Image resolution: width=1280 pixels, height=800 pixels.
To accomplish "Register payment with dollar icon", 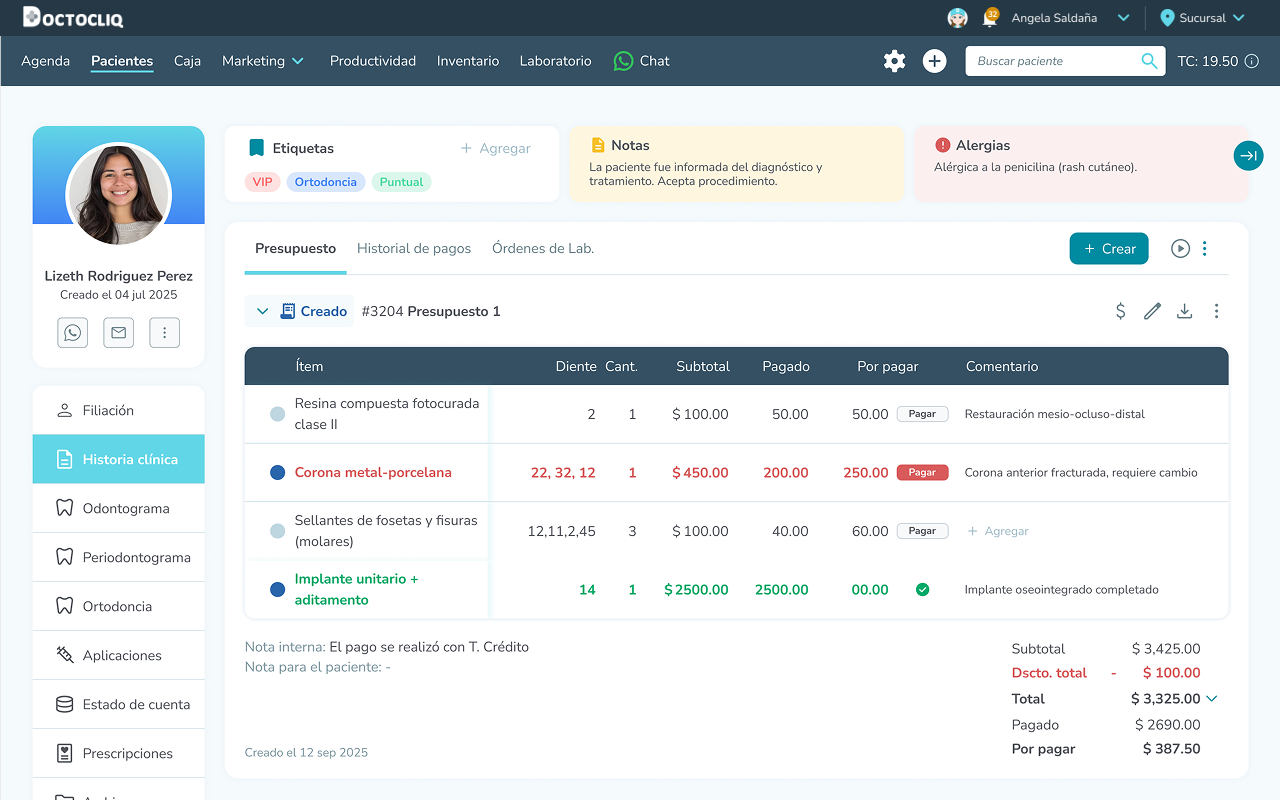I will (1121, 311).
